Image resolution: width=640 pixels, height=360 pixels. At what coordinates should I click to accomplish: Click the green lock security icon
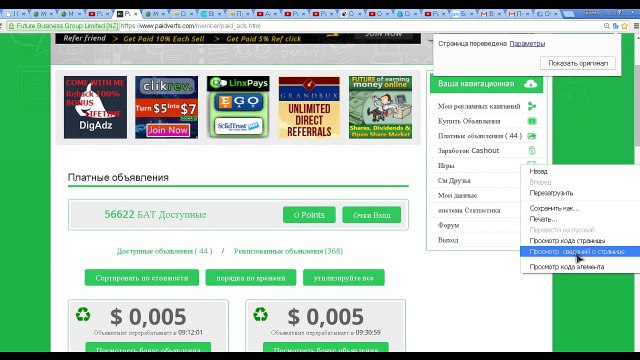(11, 26)
